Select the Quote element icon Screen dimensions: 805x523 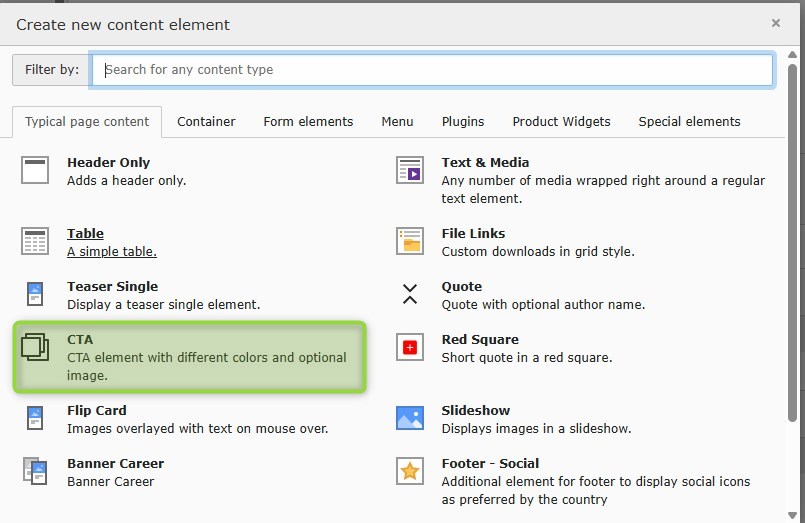[410, 295]
